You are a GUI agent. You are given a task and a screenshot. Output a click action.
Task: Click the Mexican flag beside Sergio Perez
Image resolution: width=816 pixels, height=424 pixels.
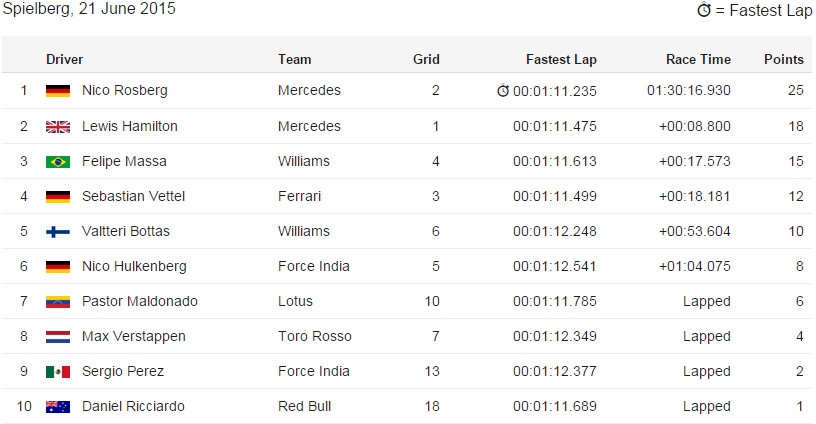(x=57, y=372)
